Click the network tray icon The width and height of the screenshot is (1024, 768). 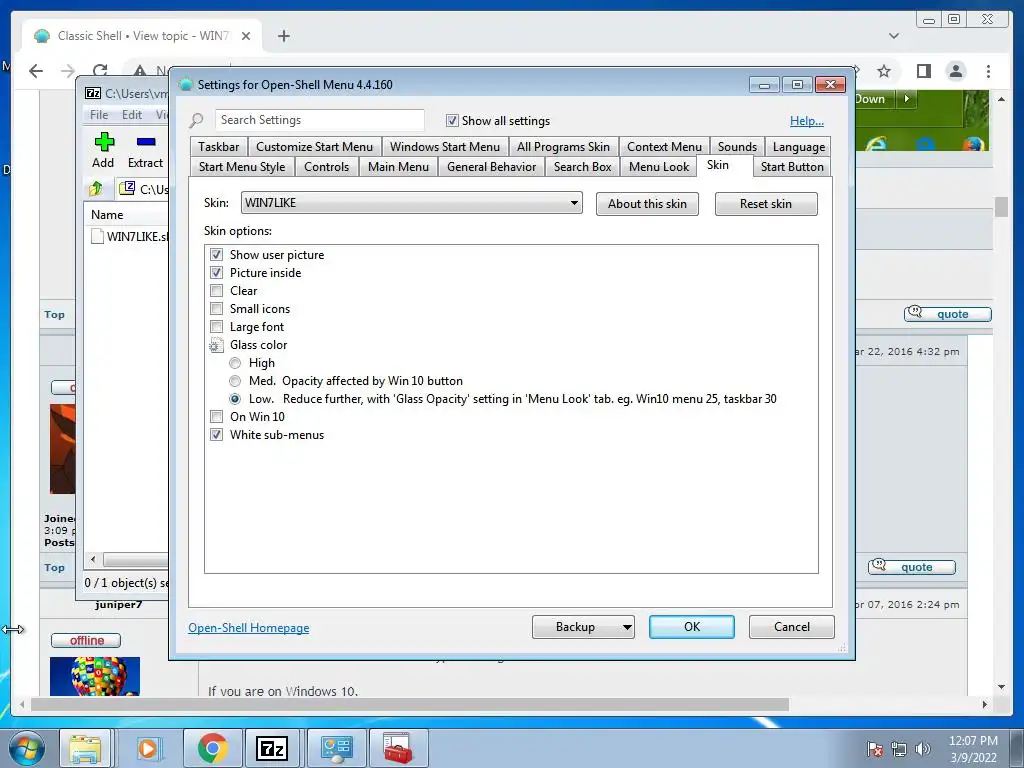coord(899,749)
